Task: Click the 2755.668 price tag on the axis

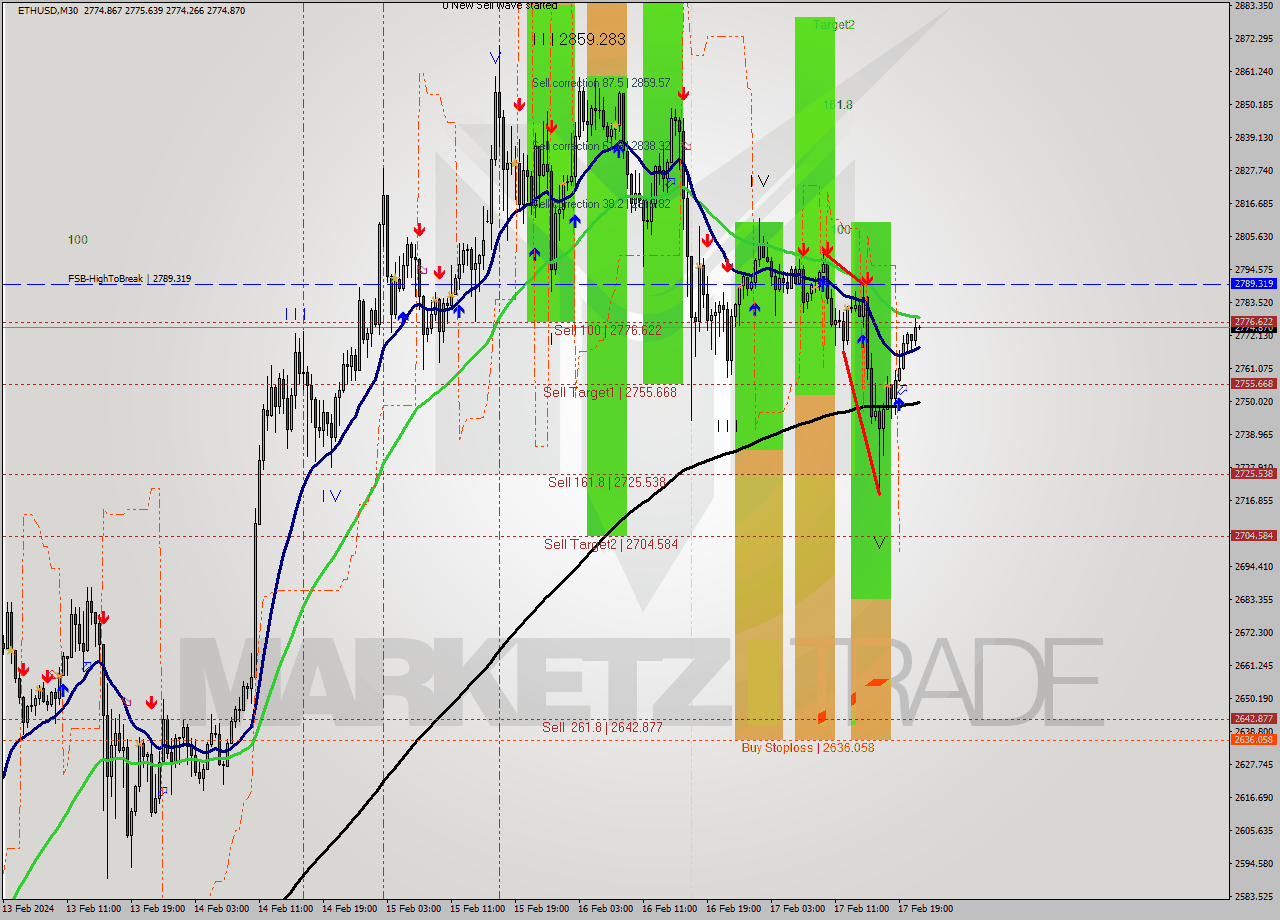Action: 1253,383
